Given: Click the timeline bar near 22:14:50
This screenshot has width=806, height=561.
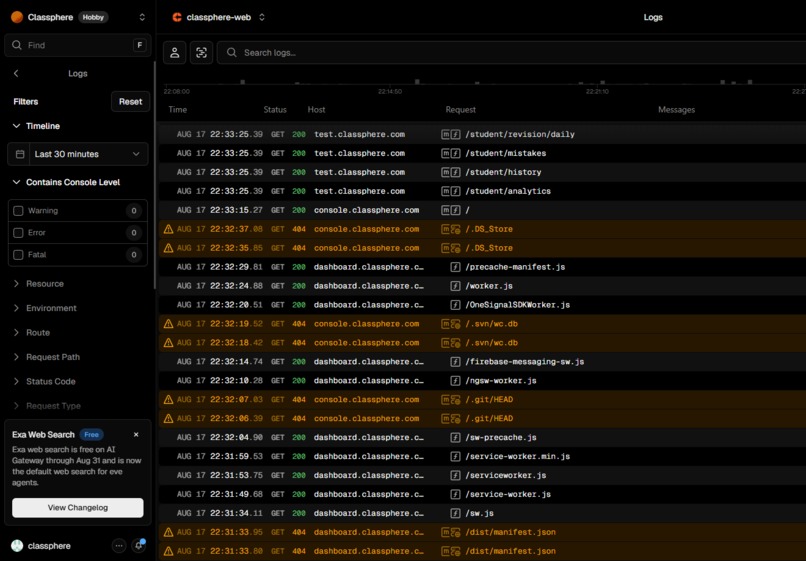Looking at the screenshot, I should click(417, 81).
